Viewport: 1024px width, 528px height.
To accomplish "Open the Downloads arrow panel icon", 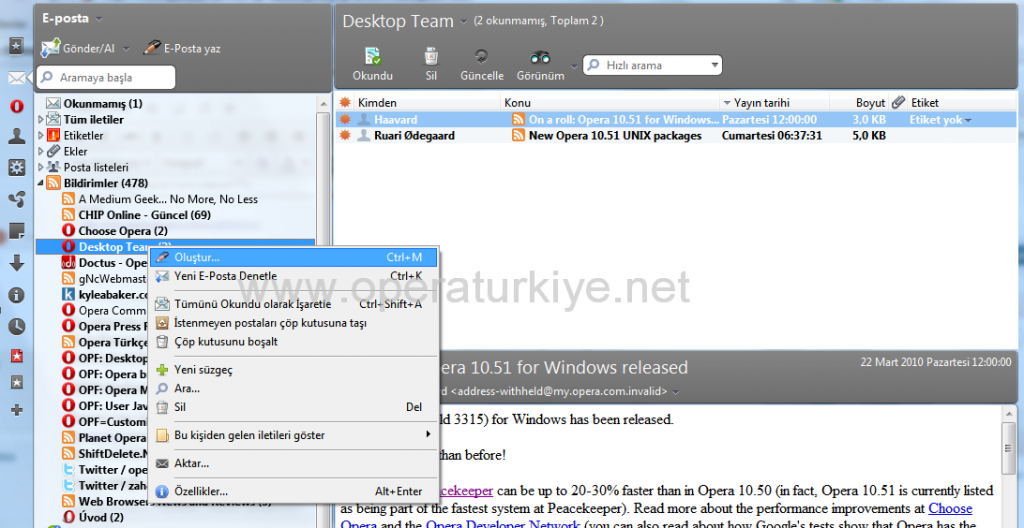I will click(16, 263).
